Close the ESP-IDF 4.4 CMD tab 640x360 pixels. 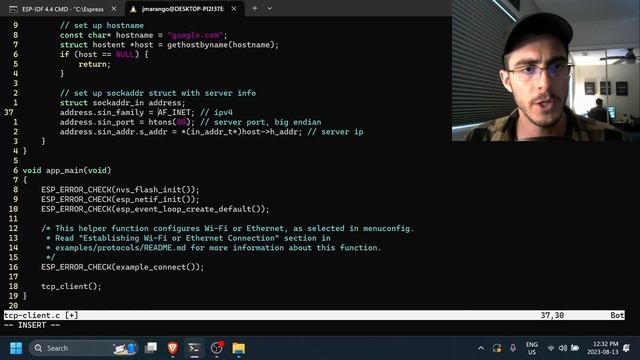coord(114,9)
